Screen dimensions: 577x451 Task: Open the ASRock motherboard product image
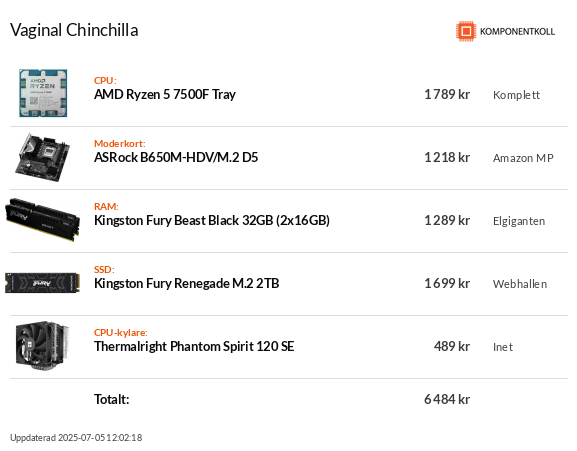(x=42, y=157)
